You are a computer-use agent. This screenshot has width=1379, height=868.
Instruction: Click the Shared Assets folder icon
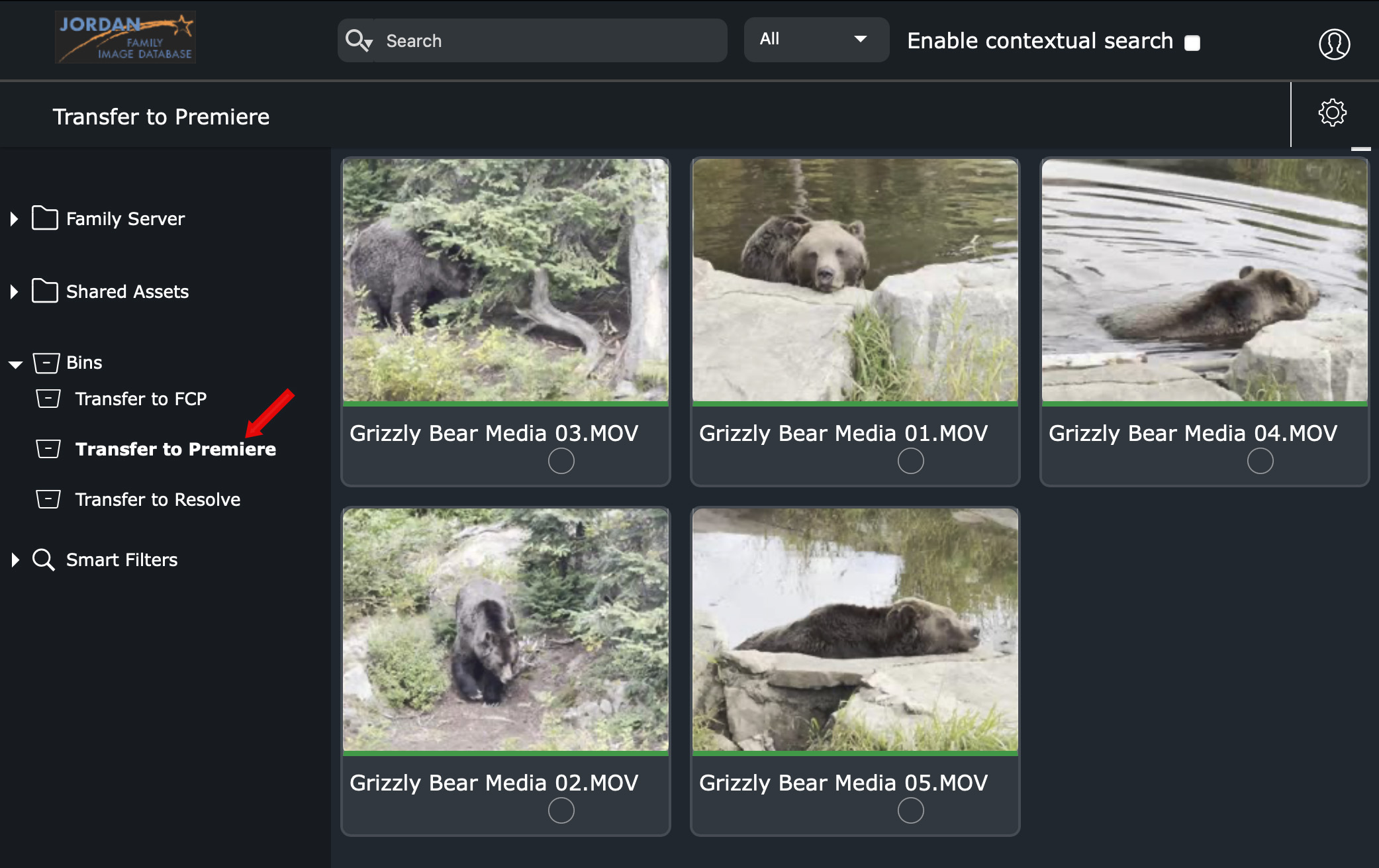pyautogui.click(x=45, y=291)
